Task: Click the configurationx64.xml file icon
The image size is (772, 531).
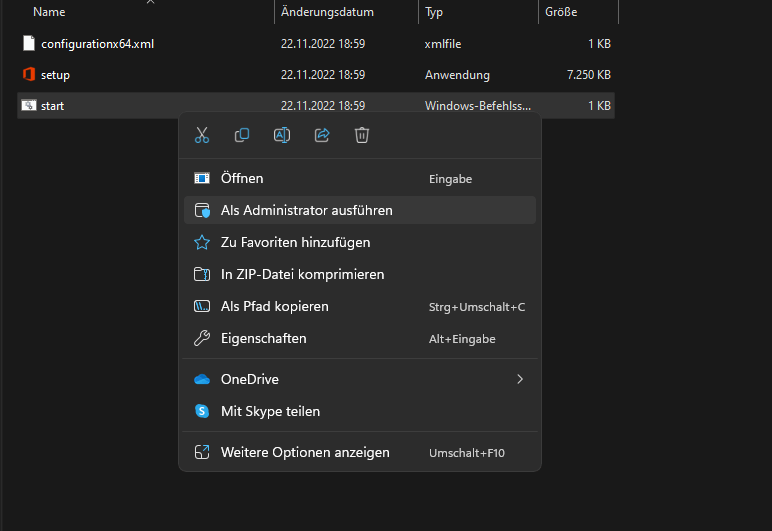Action: [29, 44]
